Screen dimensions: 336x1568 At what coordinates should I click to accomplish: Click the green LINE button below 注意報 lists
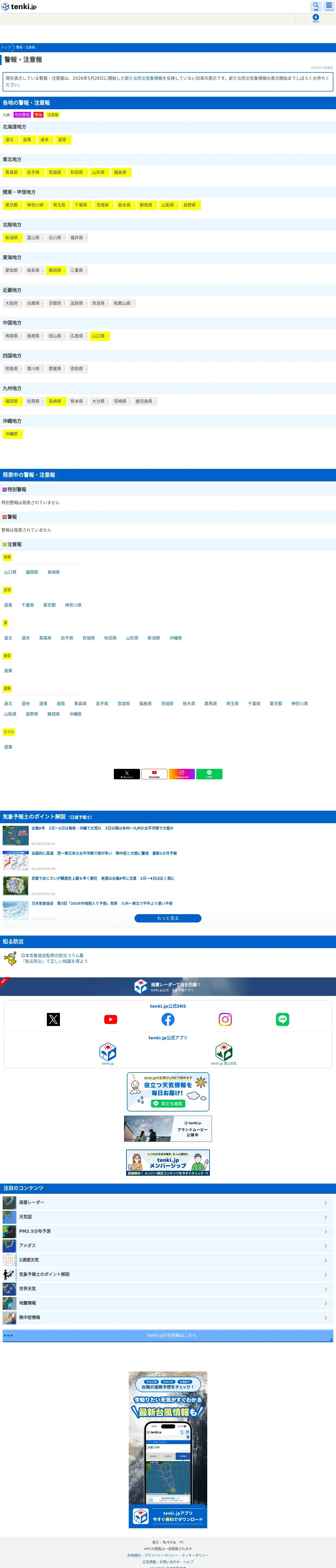point(209,774)
